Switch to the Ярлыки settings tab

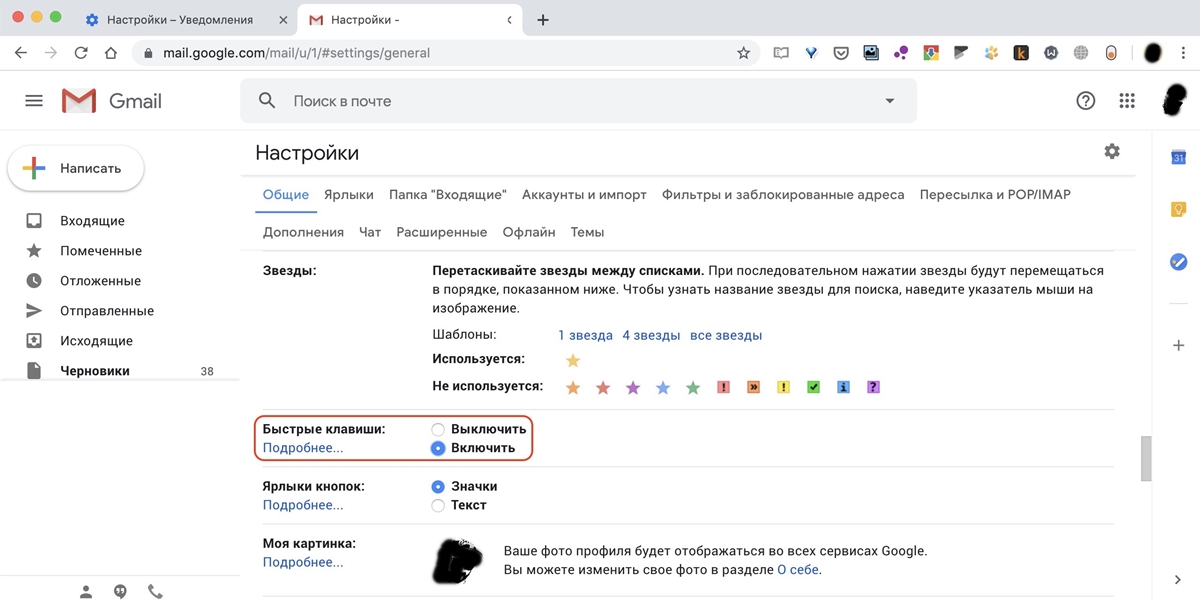[x=349, y=195]
